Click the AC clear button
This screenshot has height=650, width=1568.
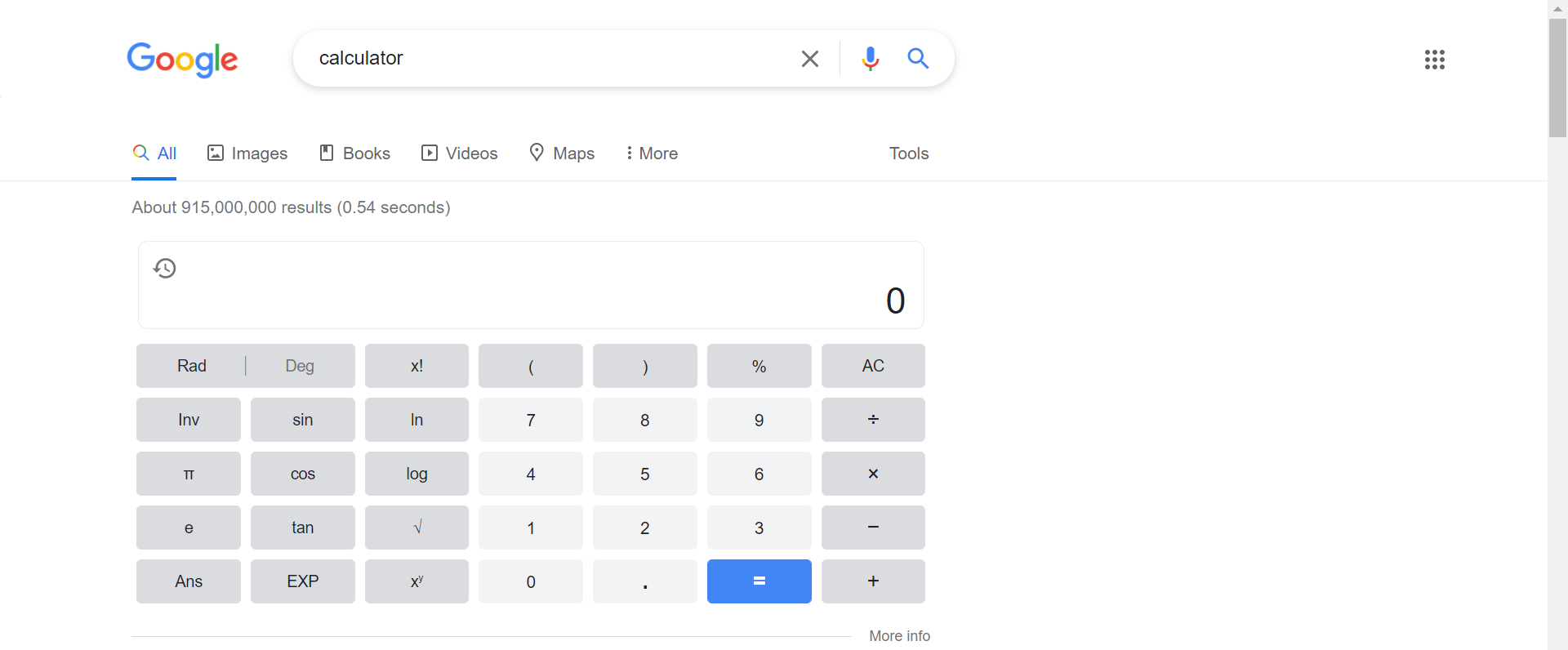[873, 366]
